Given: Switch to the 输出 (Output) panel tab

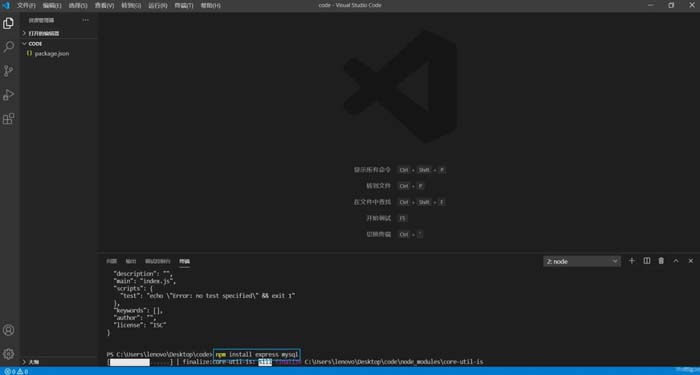Looking at the screenshot, I should pos(130,261).
